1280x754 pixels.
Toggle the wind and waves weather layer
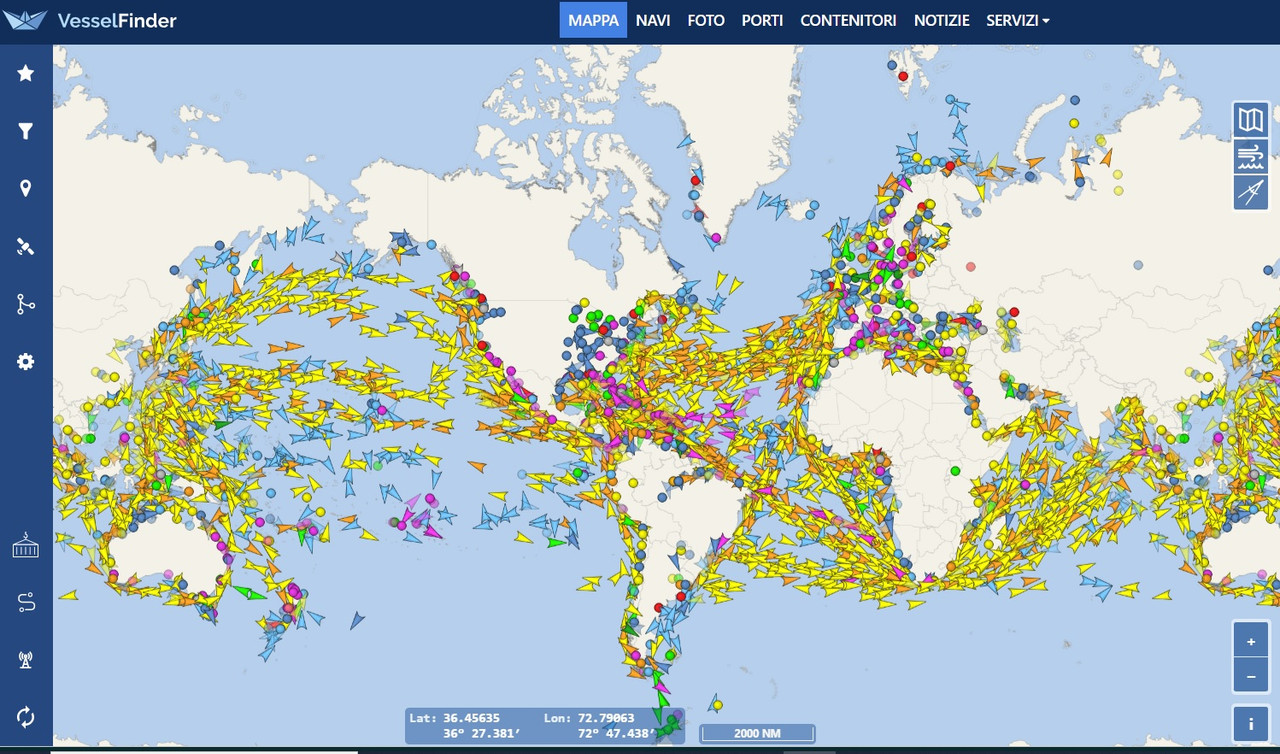1251,156
